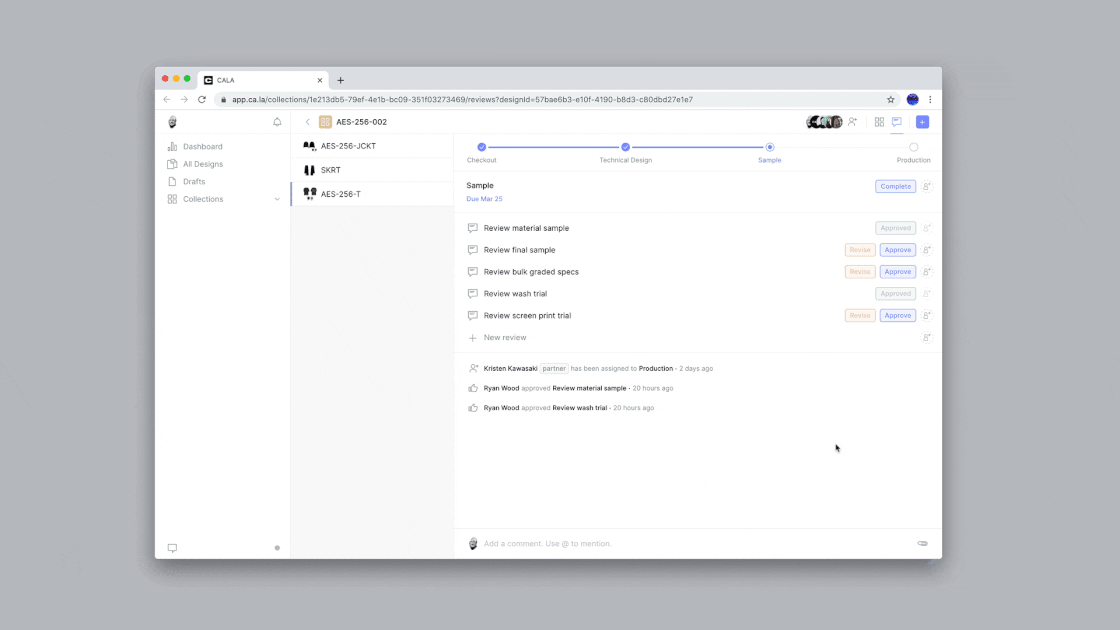Screen dimensions: 1120x630
Task: Switch to the grid view icon
Action: (879, 122)
